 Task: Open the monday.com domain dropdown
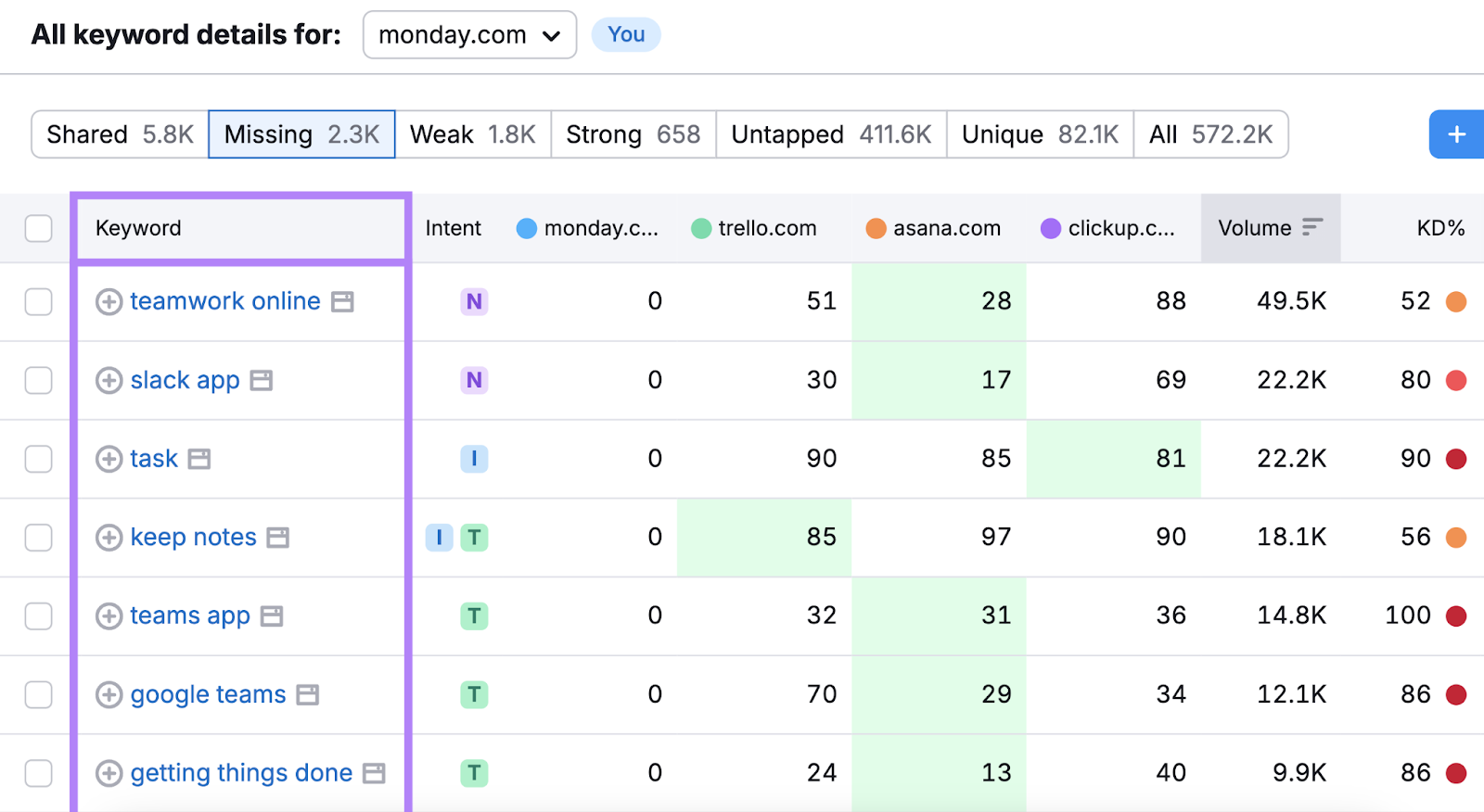point(469,35)
